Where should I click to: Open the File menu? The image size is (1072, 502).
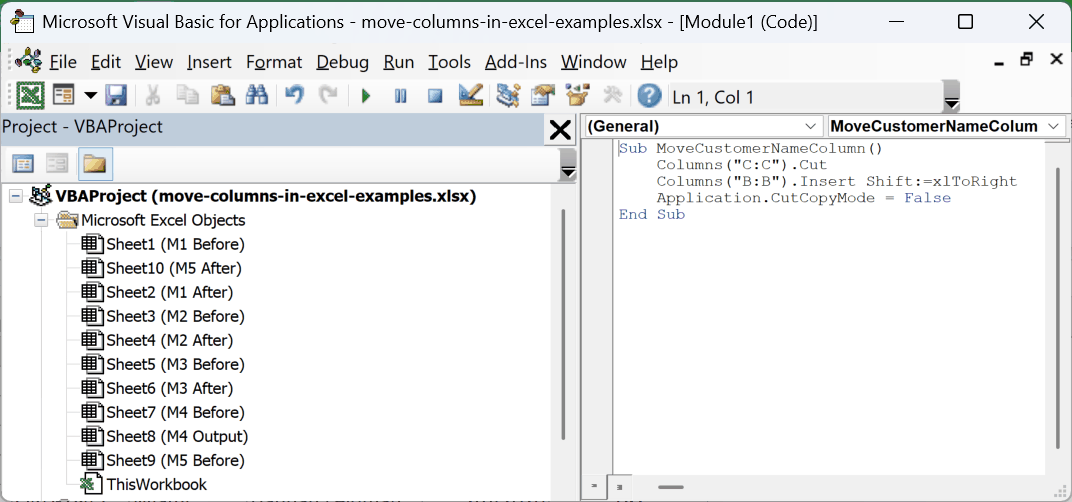pyautogui.click(x=63, y=62)
